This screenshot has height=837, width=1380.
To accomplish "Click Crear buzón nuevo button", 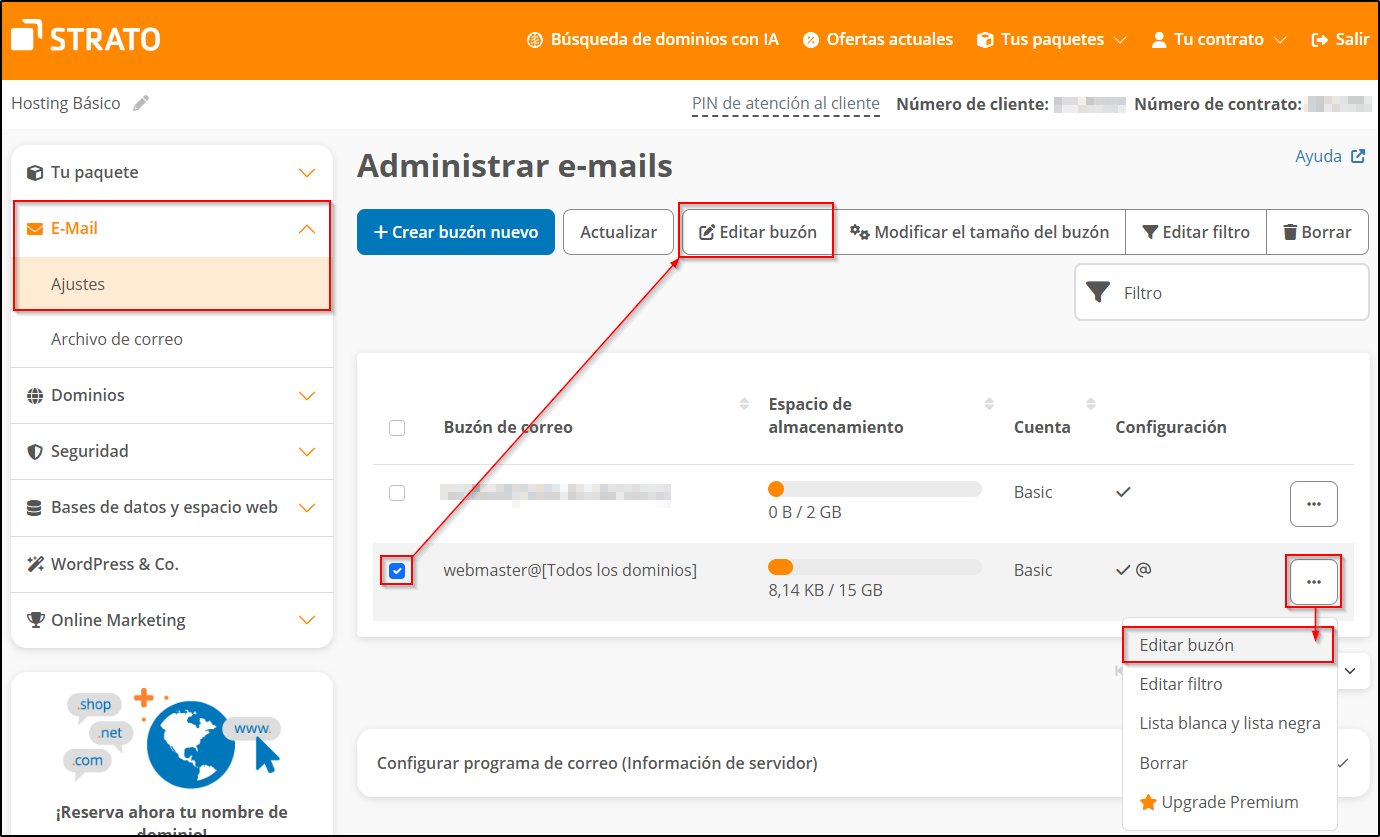I will 455,232.
